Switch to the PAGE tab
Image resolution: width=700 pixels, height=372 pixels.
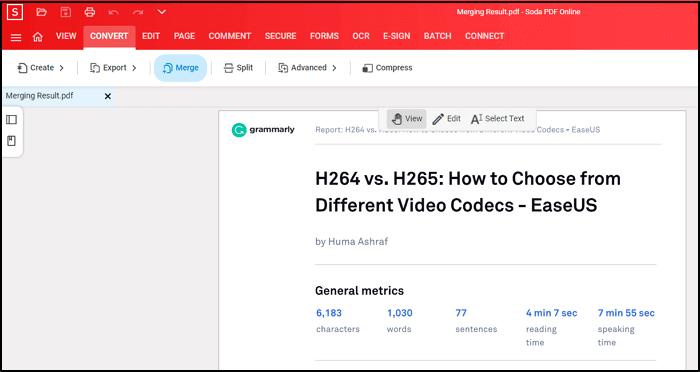(184, 36)
